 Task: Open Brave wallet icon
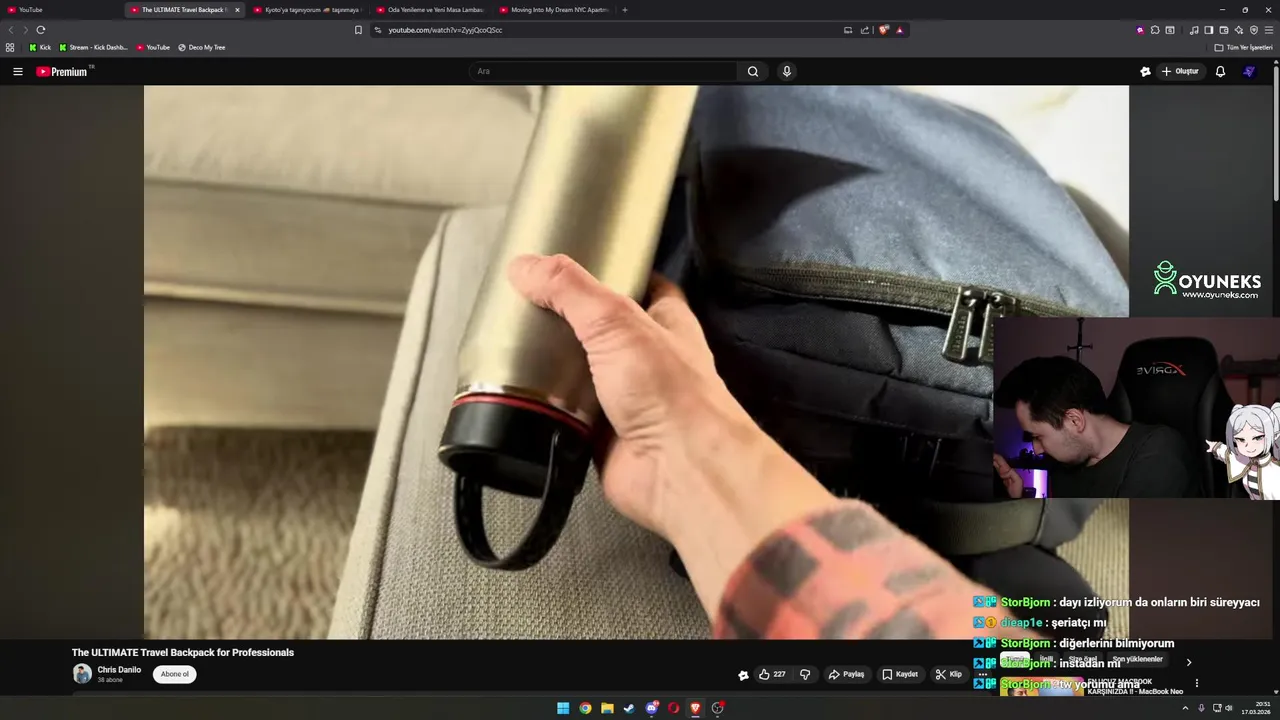[1223, 30]
